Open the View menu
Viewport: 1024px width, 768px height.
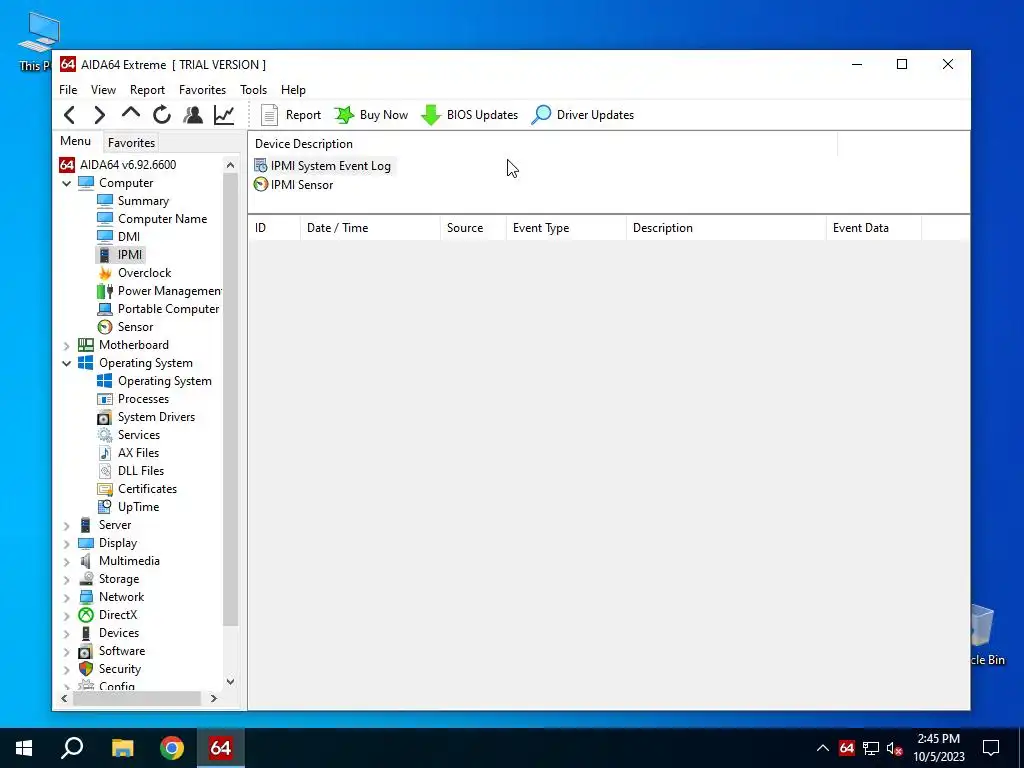click(103, 90)
